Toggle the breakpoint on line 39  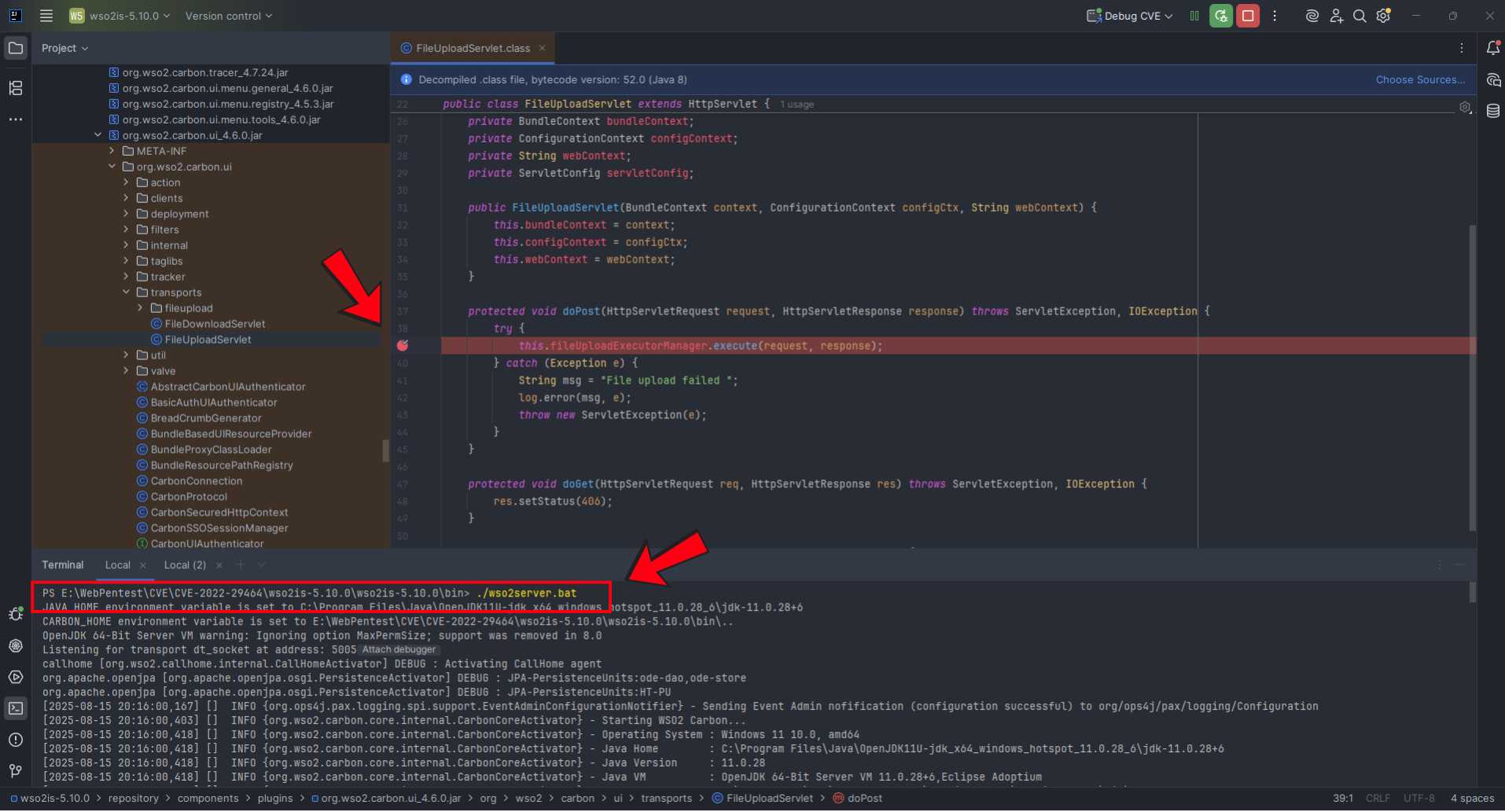click(x=403, y=345)
